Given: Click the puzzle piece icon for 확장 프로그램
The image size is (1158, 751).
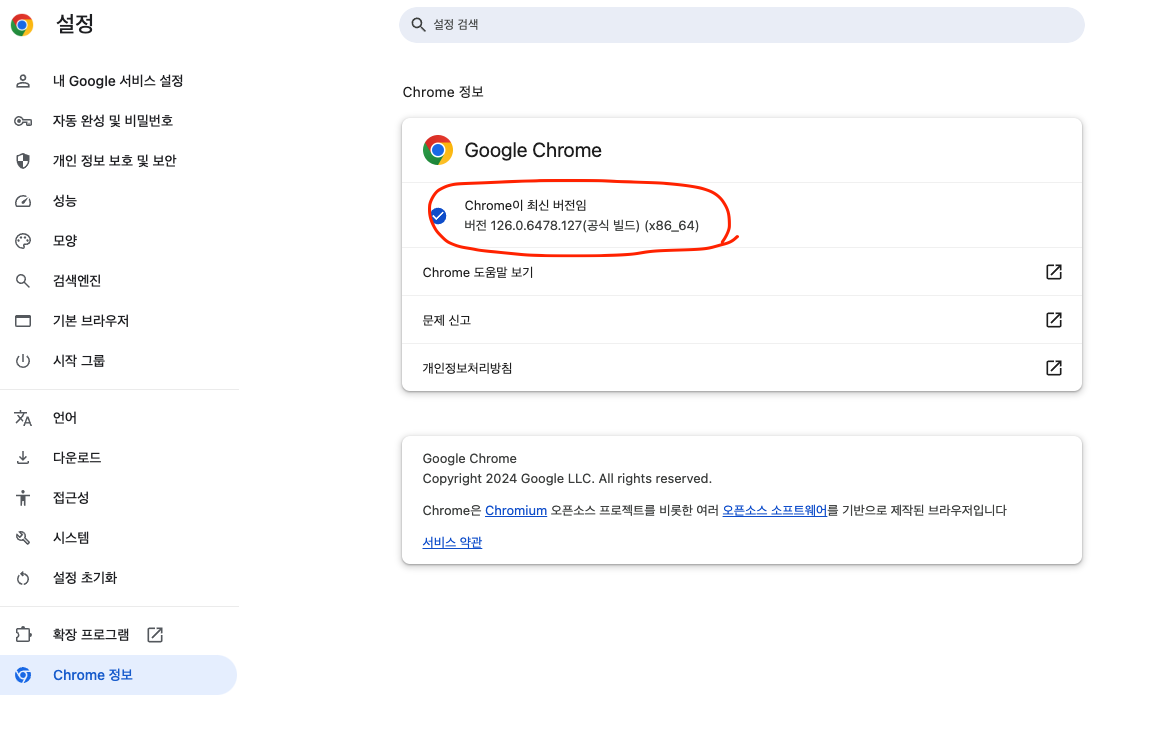Looking at the screenshot, I should coord(23,634).
